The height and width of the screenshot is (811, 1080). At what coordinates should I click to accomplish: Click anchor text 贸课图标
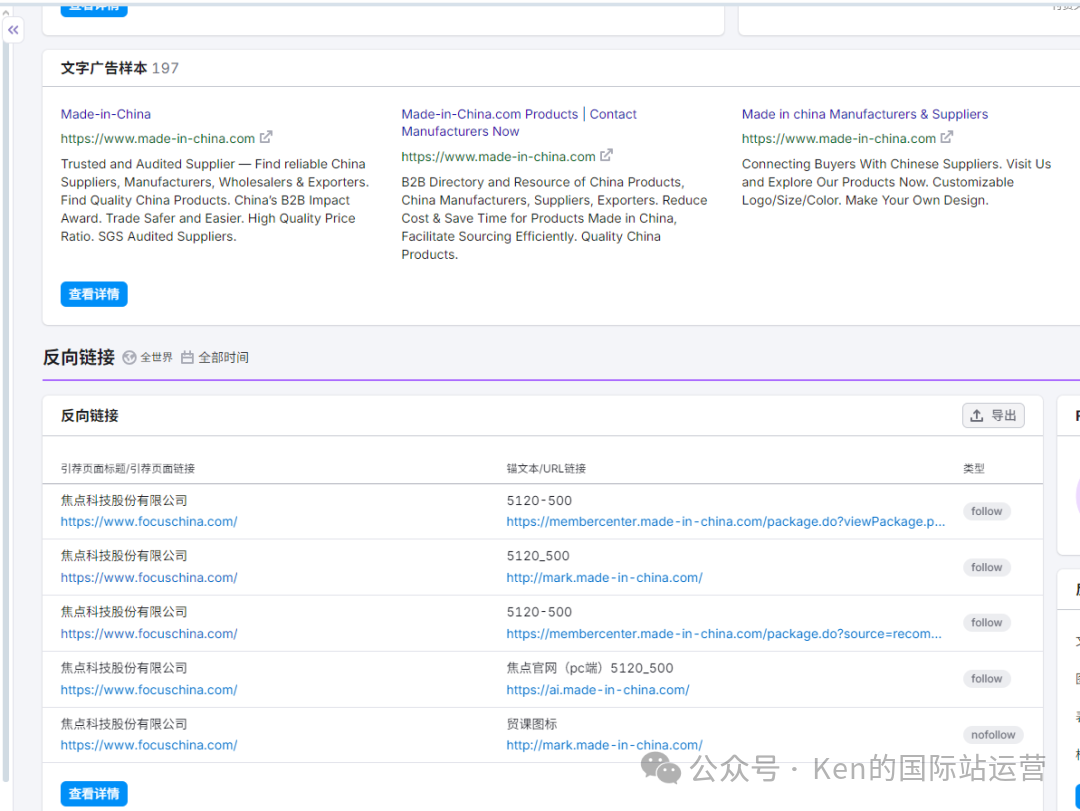coord(531,723)
